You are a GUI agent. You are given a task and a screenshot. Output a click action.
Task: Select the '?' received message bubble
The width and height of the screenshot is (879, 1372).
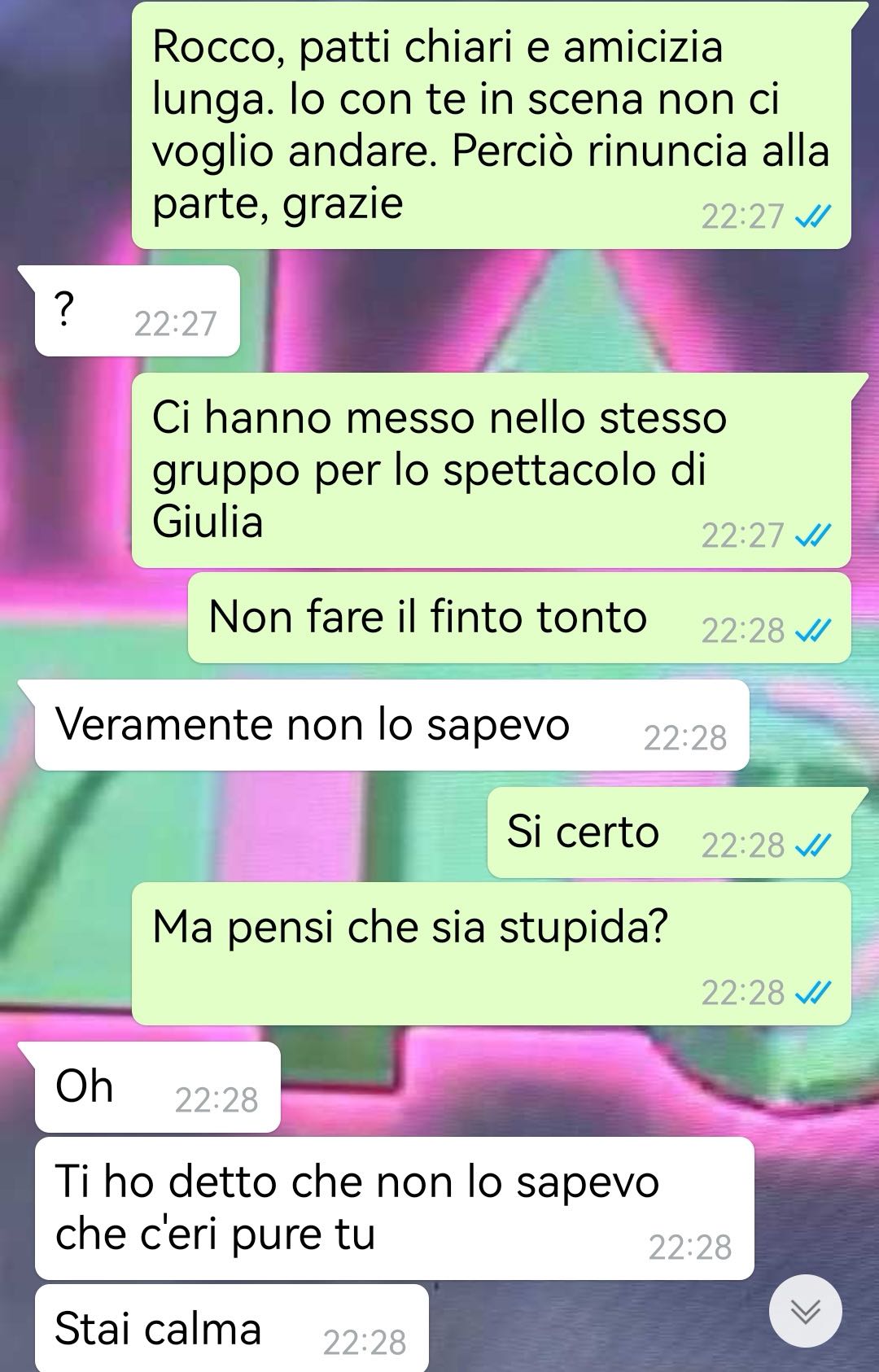(x=137, y=311)
